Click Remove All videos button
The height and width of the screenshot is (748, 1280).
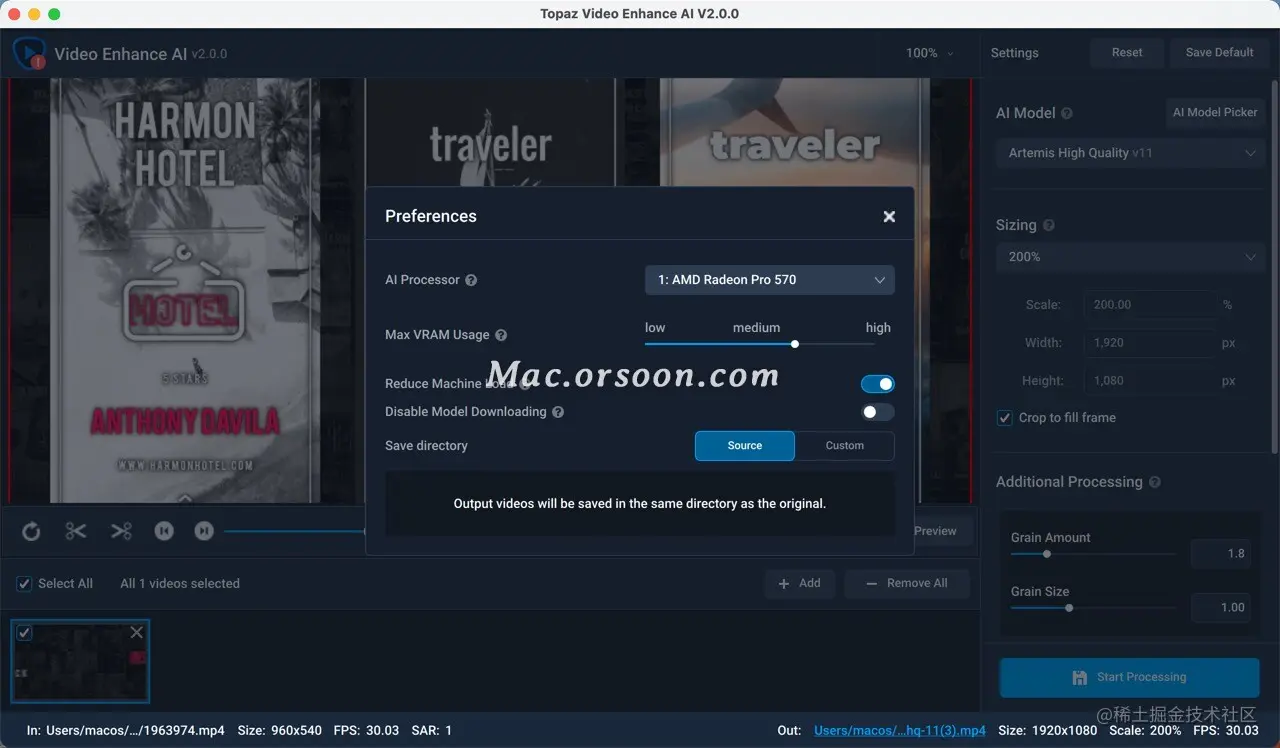(x=907, y=583)
